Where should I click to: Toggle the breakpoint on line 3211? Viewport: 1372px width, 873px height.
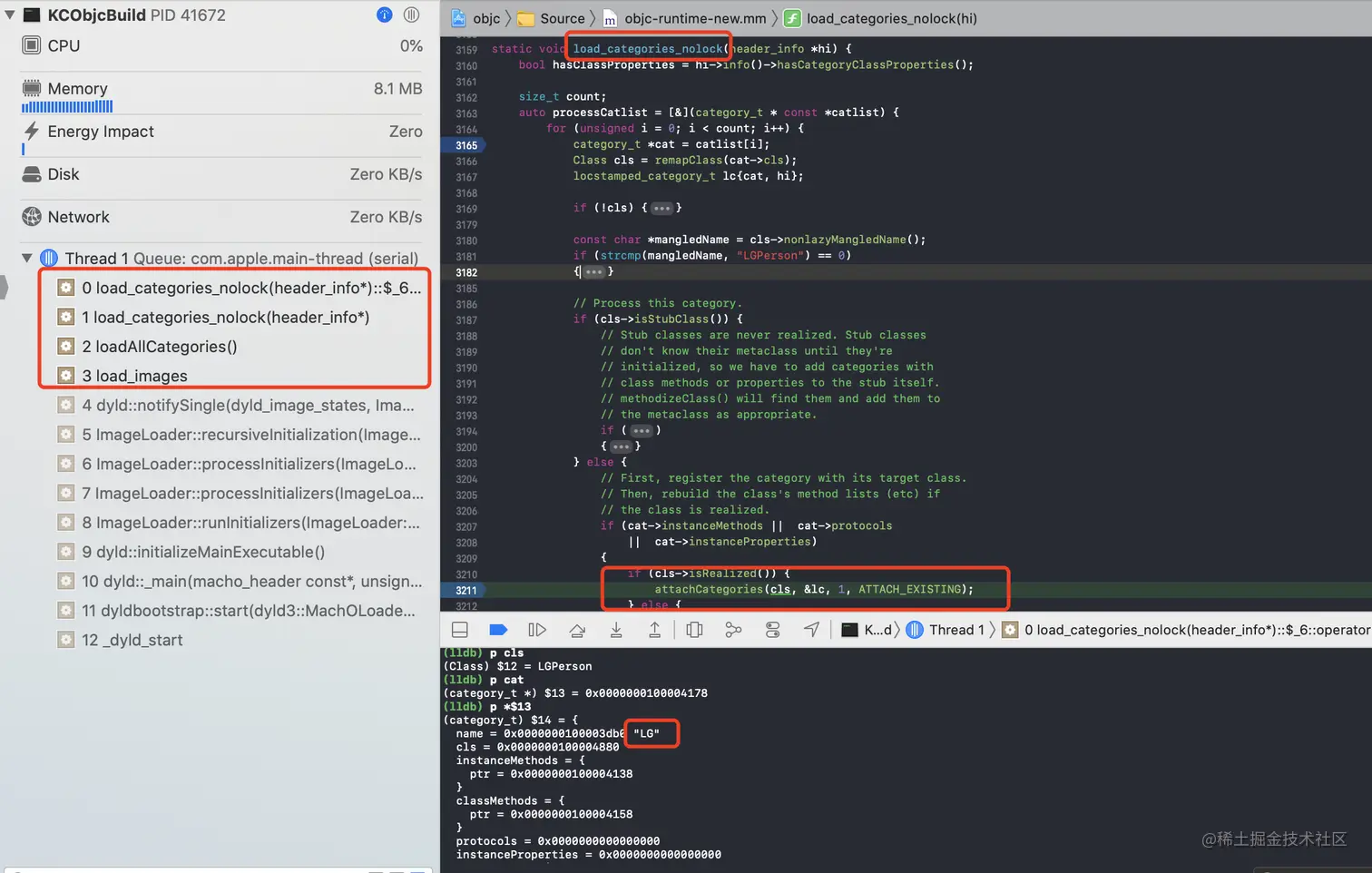tap(465, 590)
